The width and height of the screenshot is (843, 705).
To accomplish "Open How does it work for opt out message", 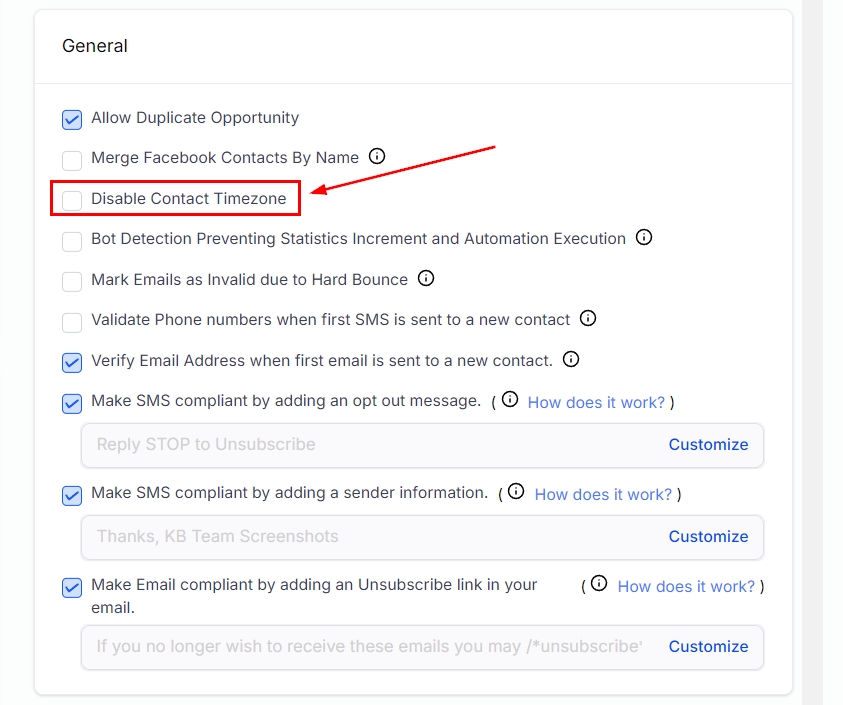I will (x=596, y=402).
